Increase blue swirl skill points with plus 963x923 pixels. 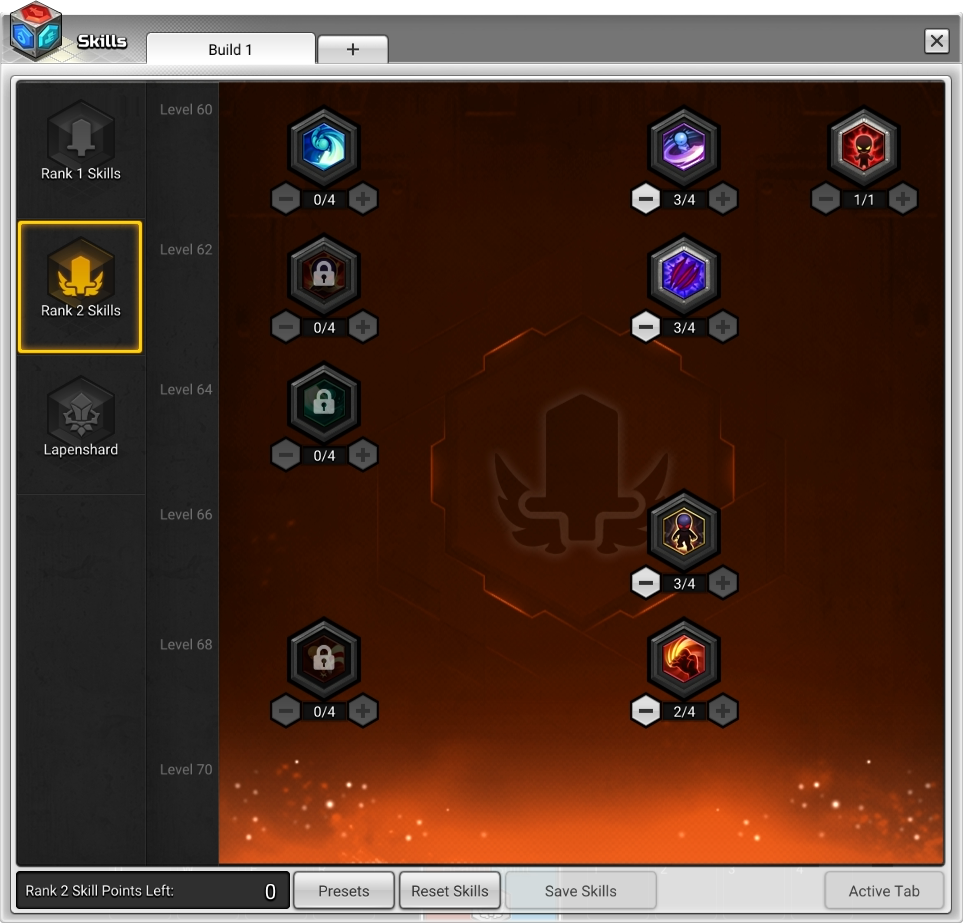[x=363, y=199]
